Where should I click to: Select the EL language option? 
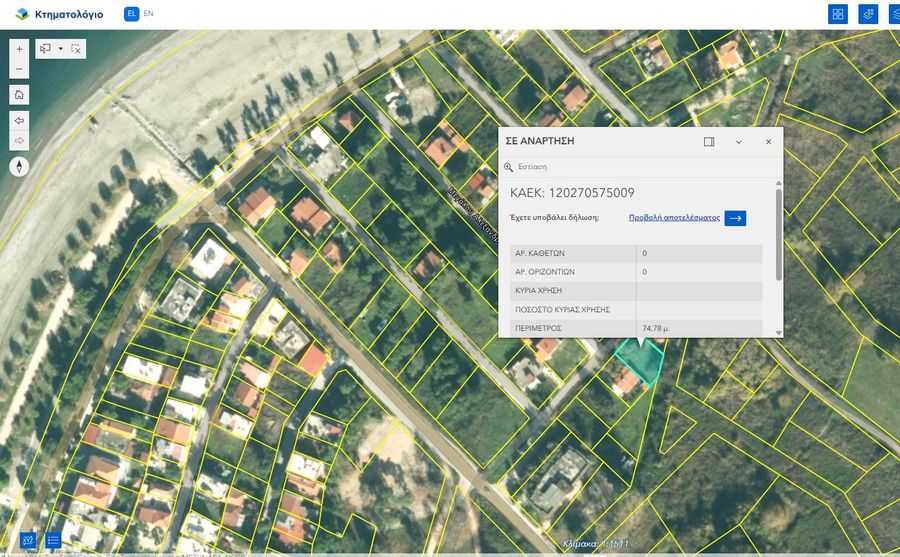pos(131,14)
